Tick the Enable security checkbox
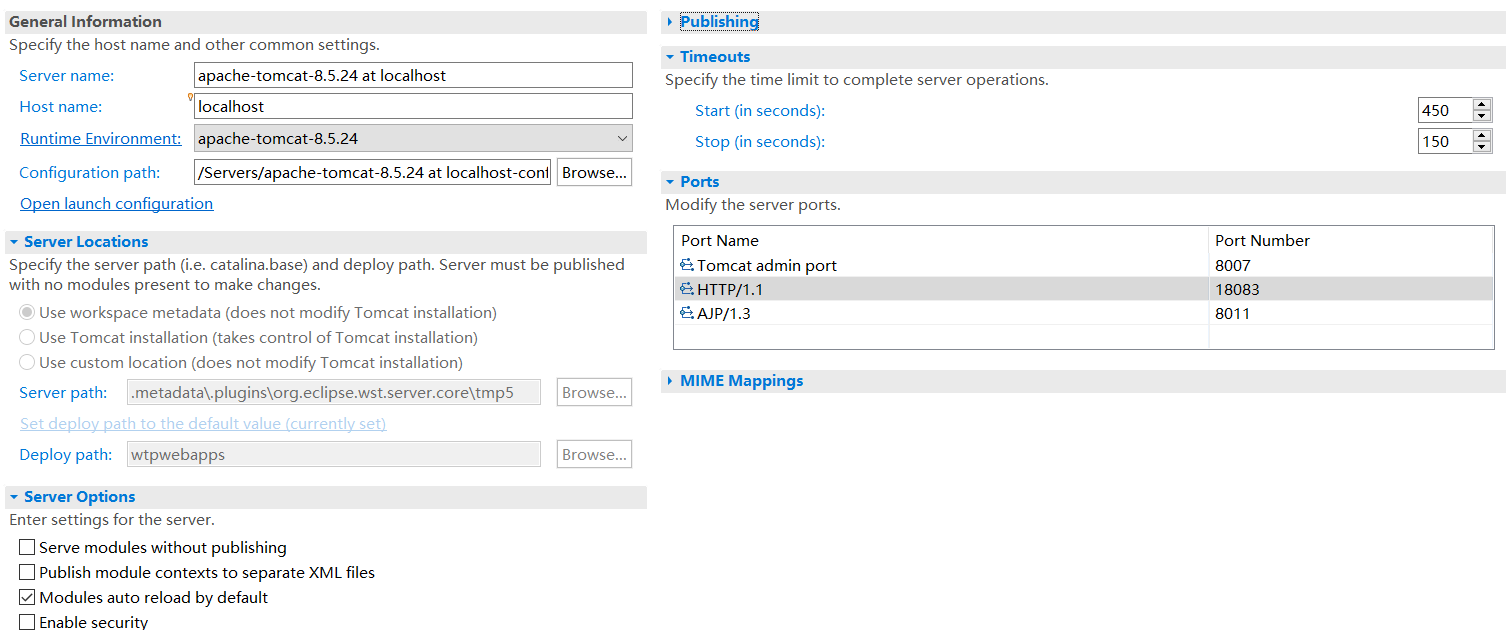The height and width of the screenshot is (630, 1506). click(27, 622)
